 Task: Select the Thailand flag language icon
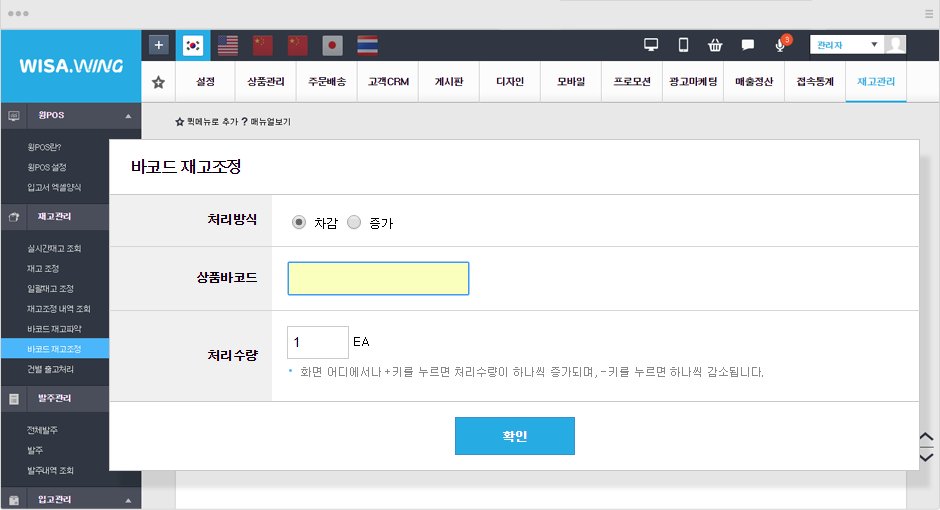click(367, 46)
